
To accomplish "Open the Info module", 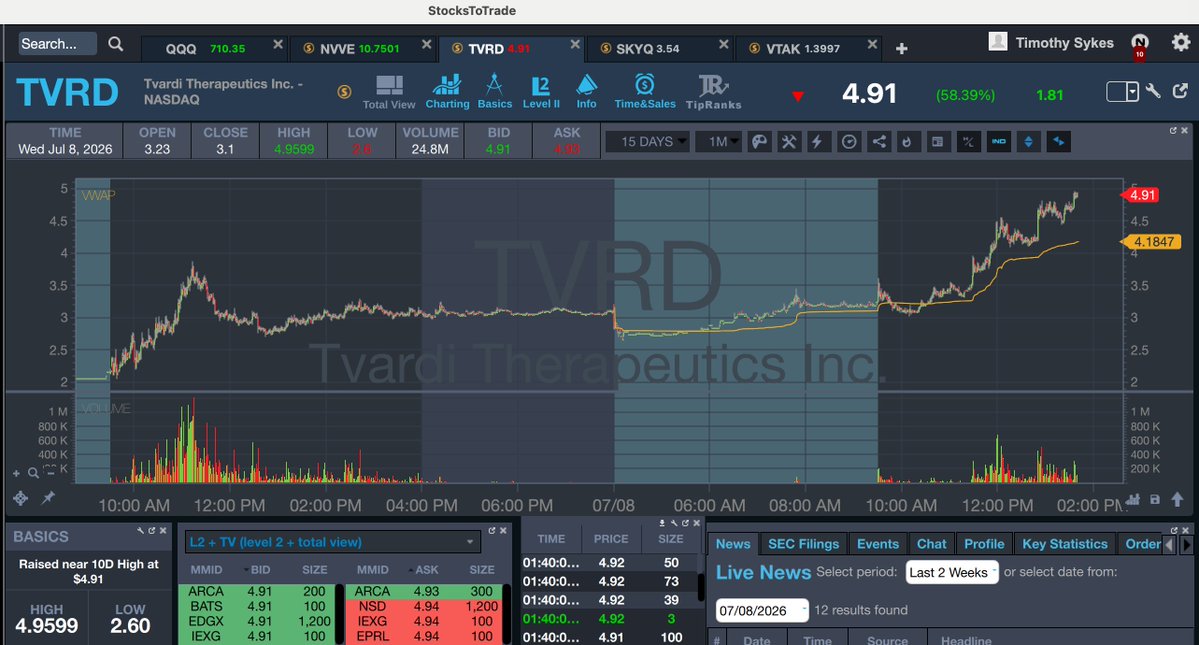I will pyautogui.click(x=587, y=92).
